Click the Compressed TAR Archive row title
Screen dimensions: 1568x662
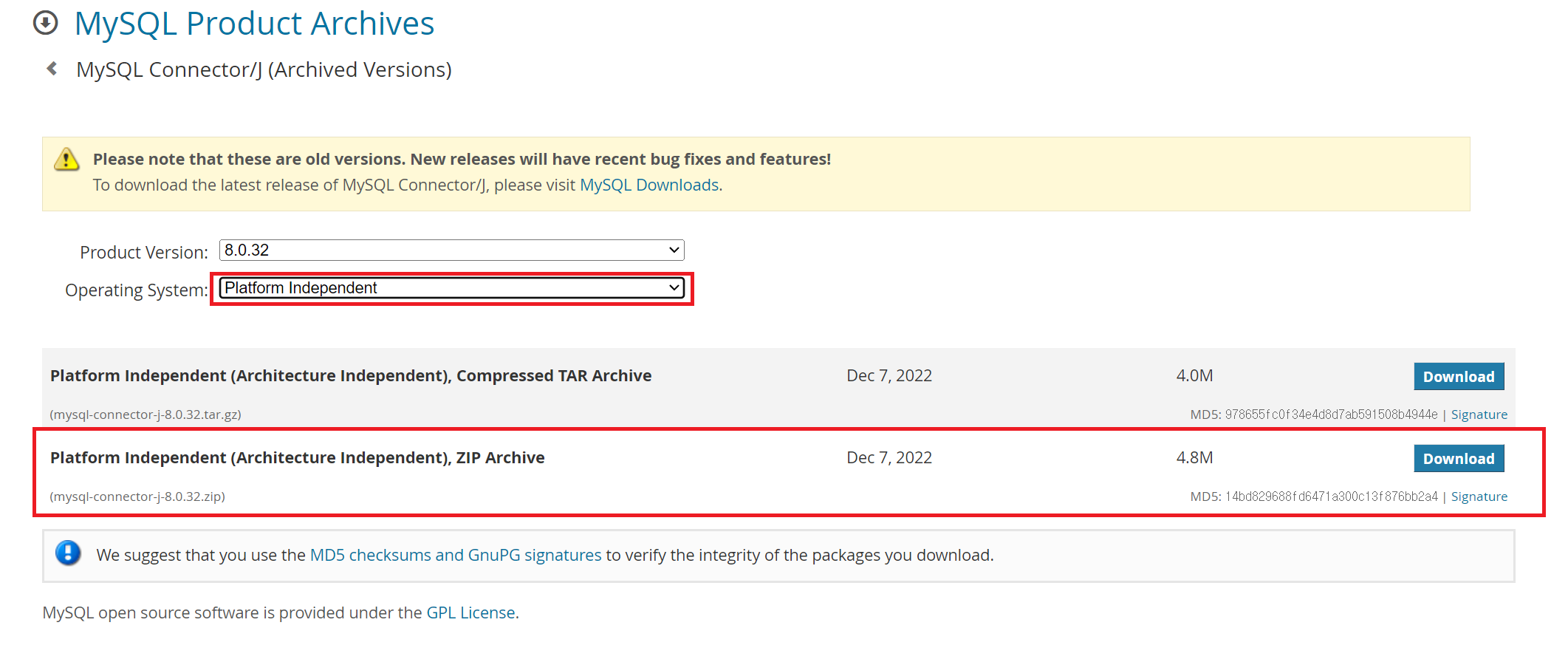[x=351, y=375]
